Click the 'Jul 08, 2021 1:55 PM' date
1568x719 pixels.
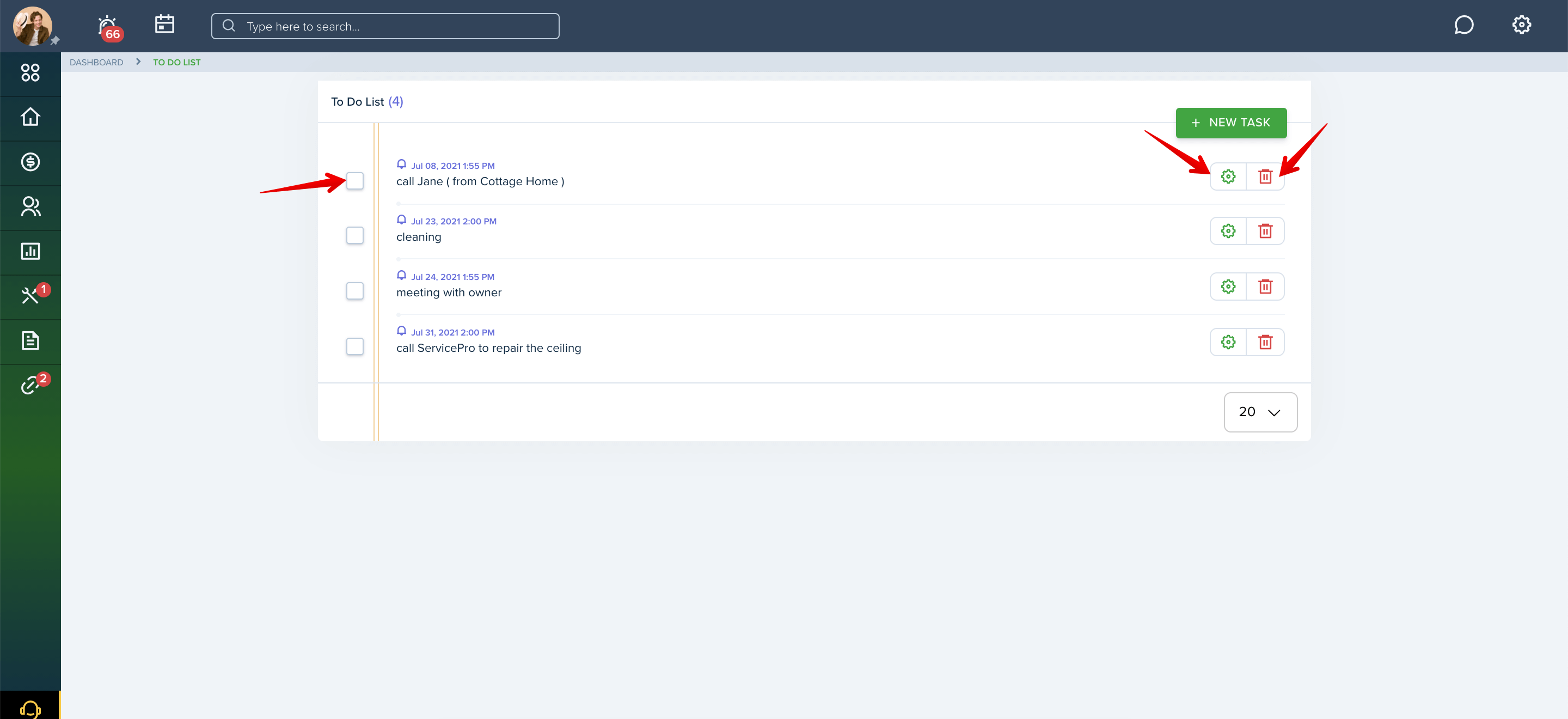pyautogui.click(x=453, y=166)
